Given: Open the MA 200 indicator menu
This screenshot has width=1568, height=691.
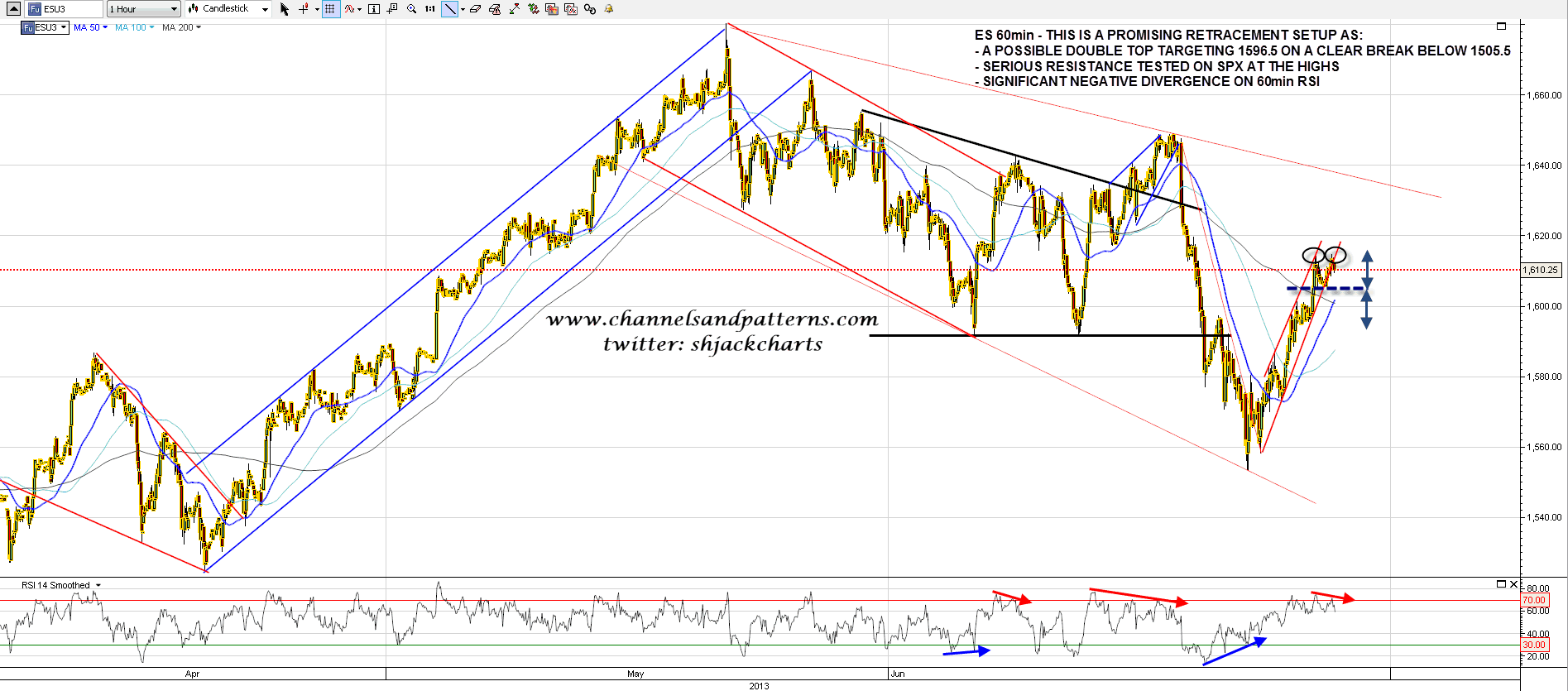Looking at the screenshot, I should pos(181,28).
